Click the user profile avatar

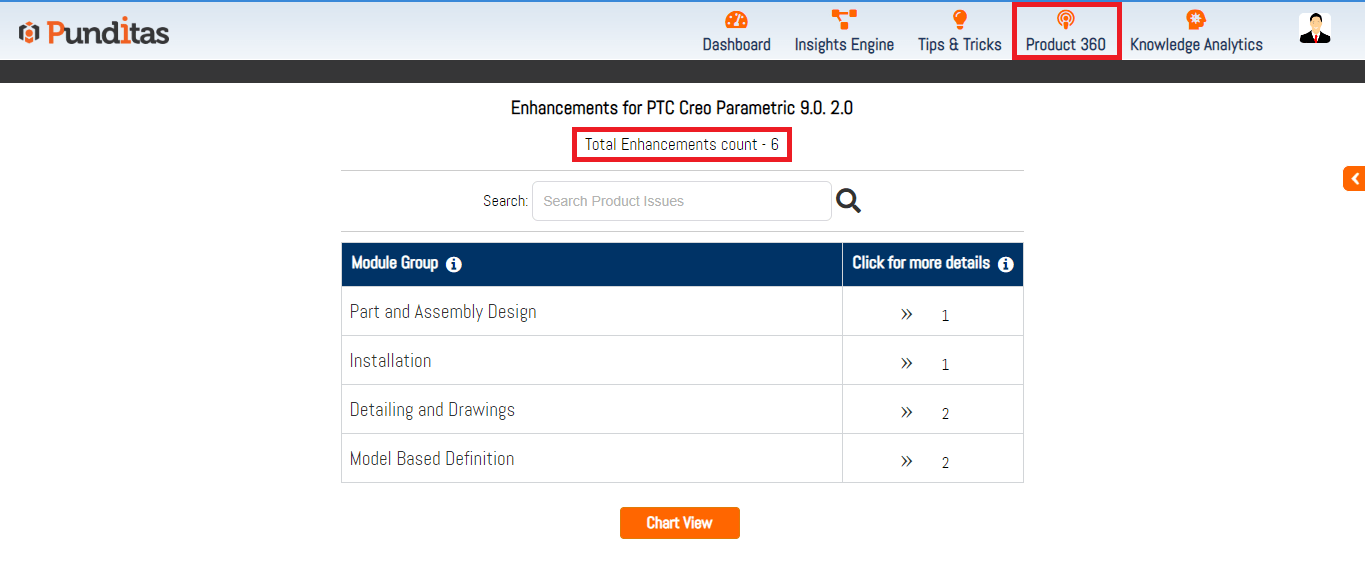(1314, 28)
